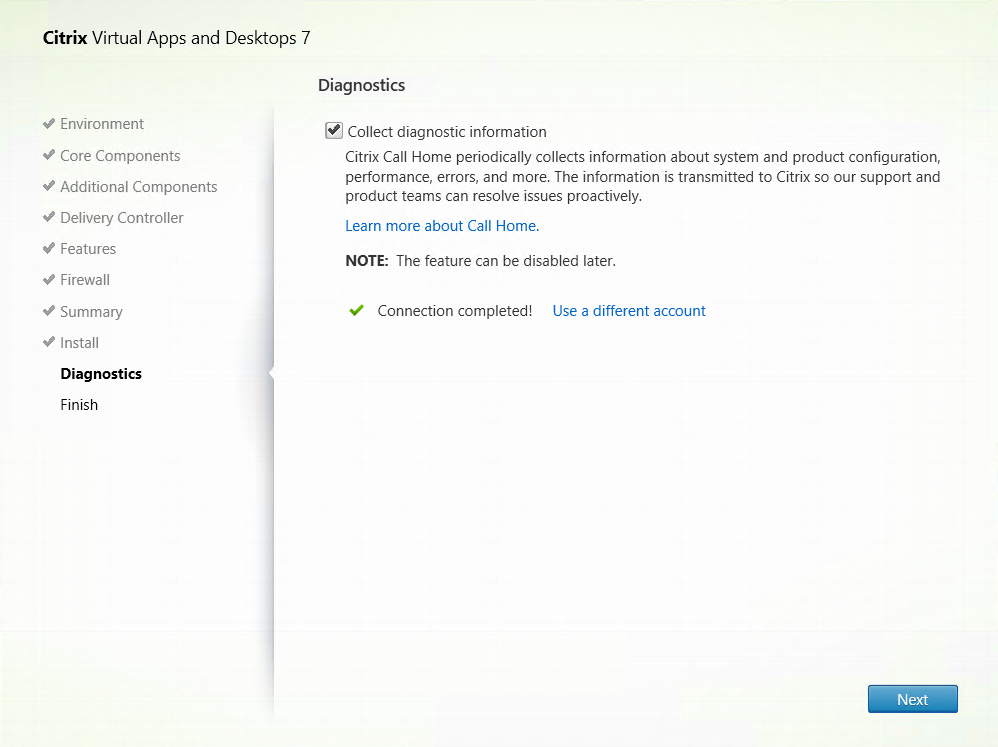
Task: Select the Diagnostics step in sidebar
Action: click(x=101, y=374)
